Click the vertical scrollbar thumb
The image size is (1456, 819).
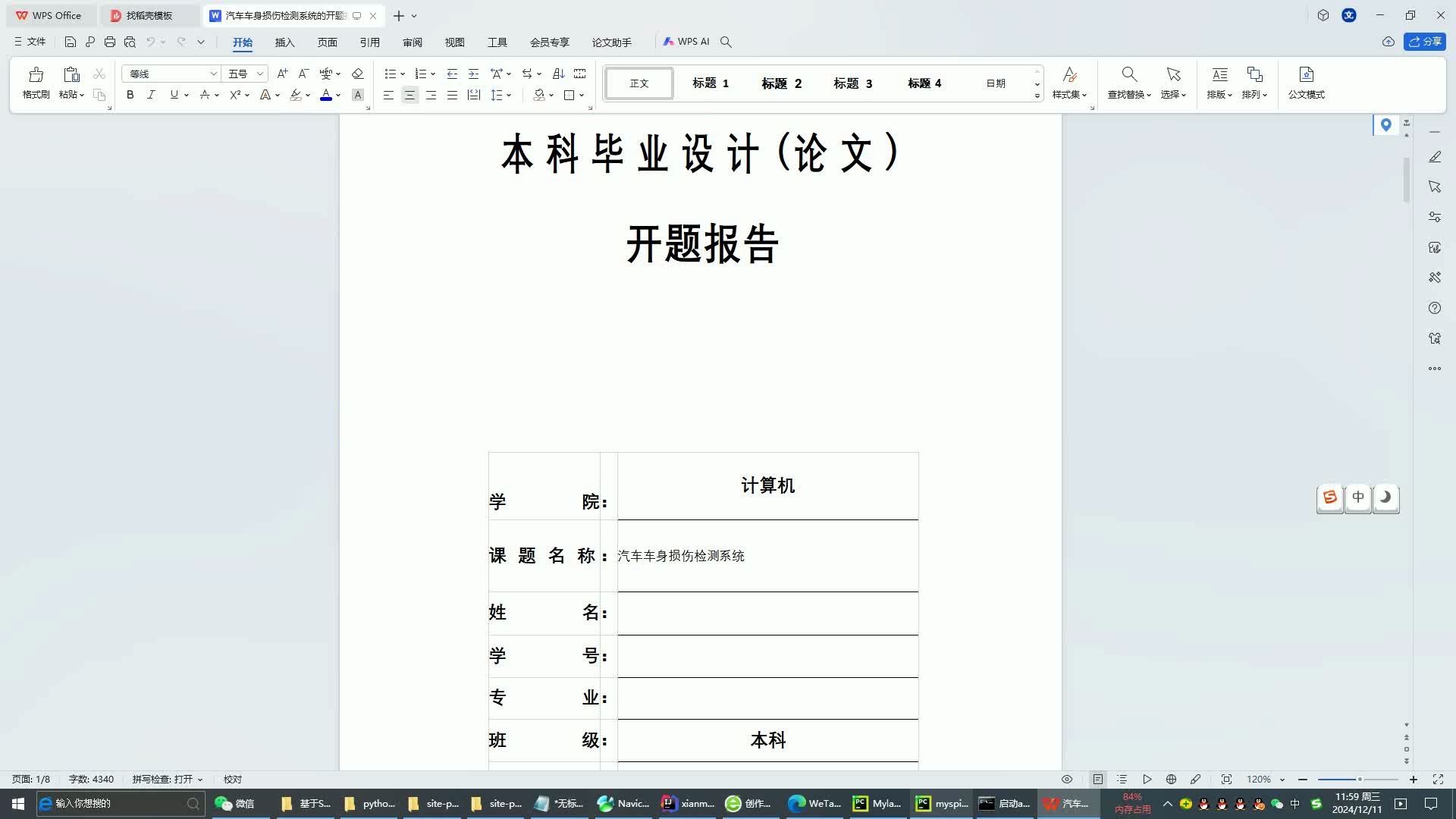pyautogui.click(x=1406, y=179)
